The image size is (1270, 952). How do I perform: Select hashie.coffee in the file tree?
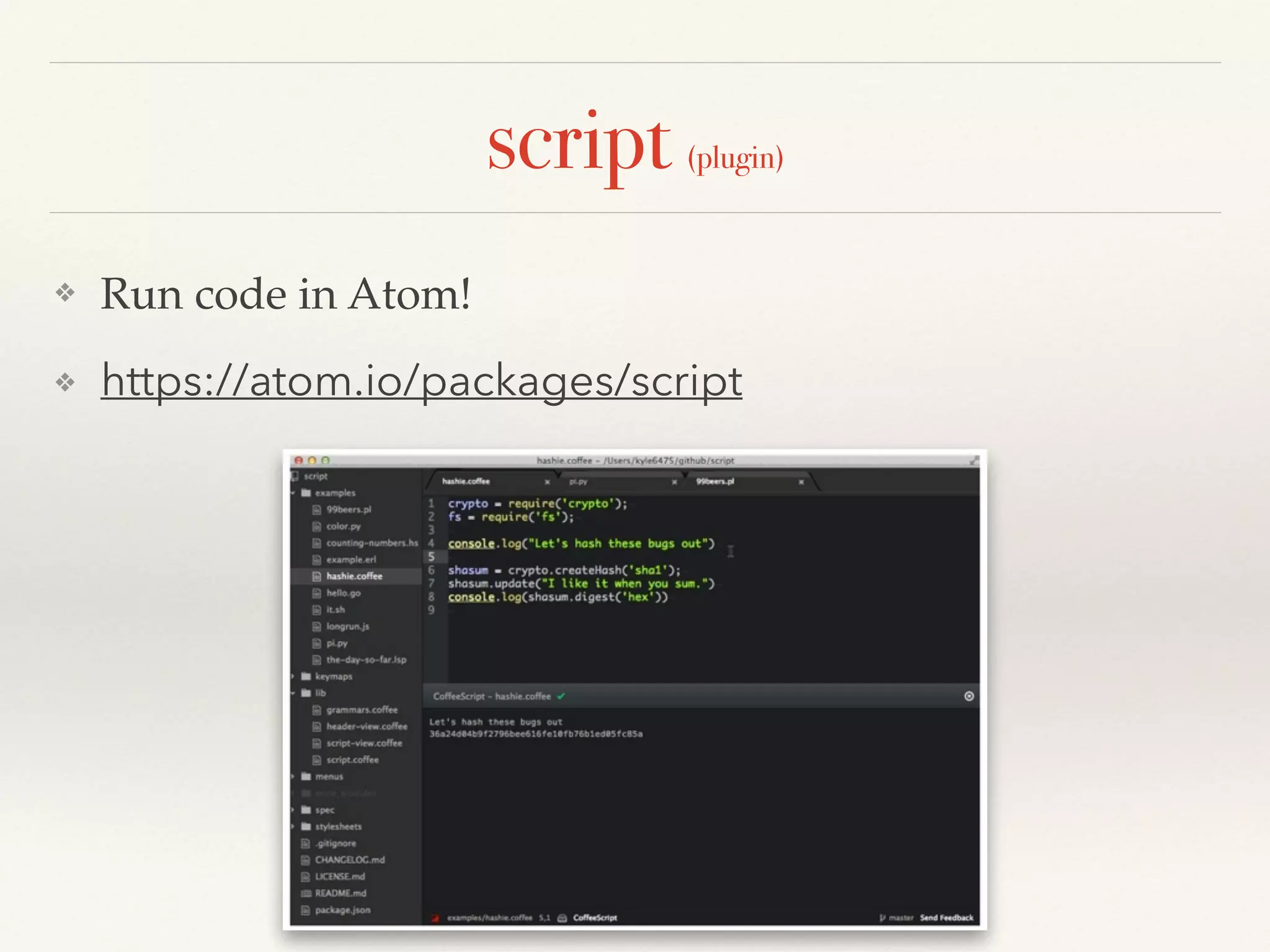click(x=356, y=576)
